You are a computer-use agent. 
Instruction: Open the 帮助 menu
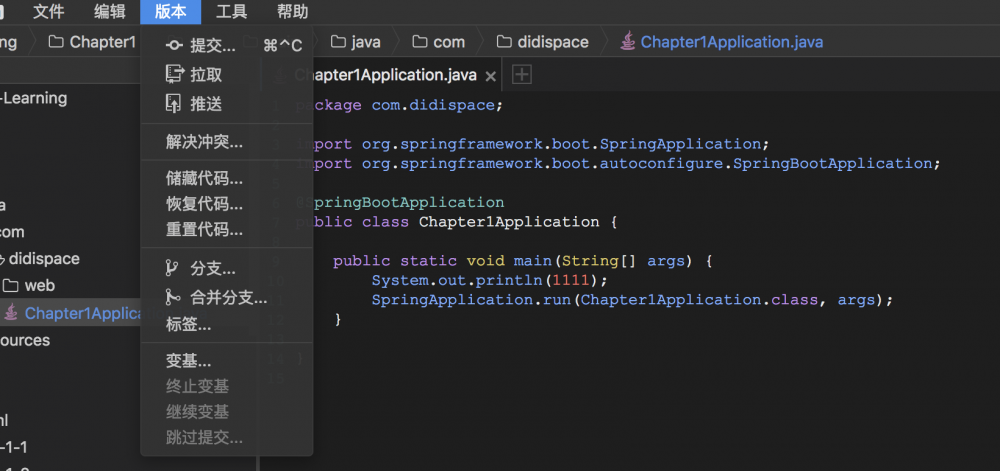292,12
